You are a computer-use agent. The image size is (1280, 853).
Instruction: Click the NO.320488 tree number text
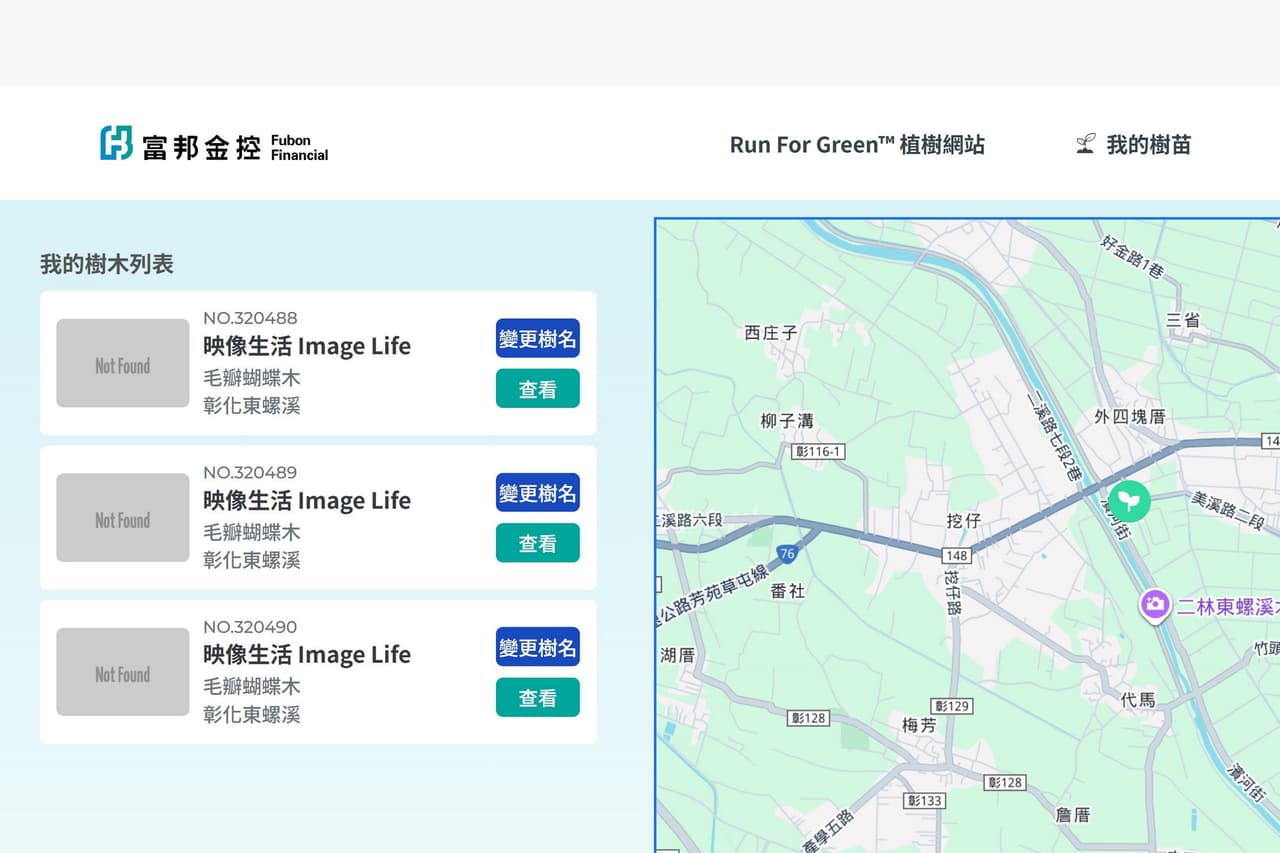click(x=250, y=318)
